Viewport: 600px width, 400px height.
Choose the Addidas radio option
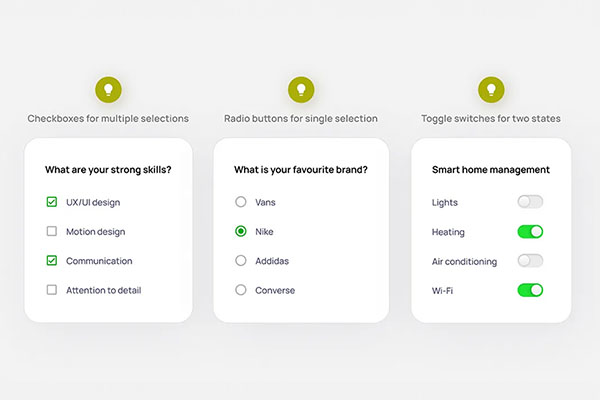[241, 261]
